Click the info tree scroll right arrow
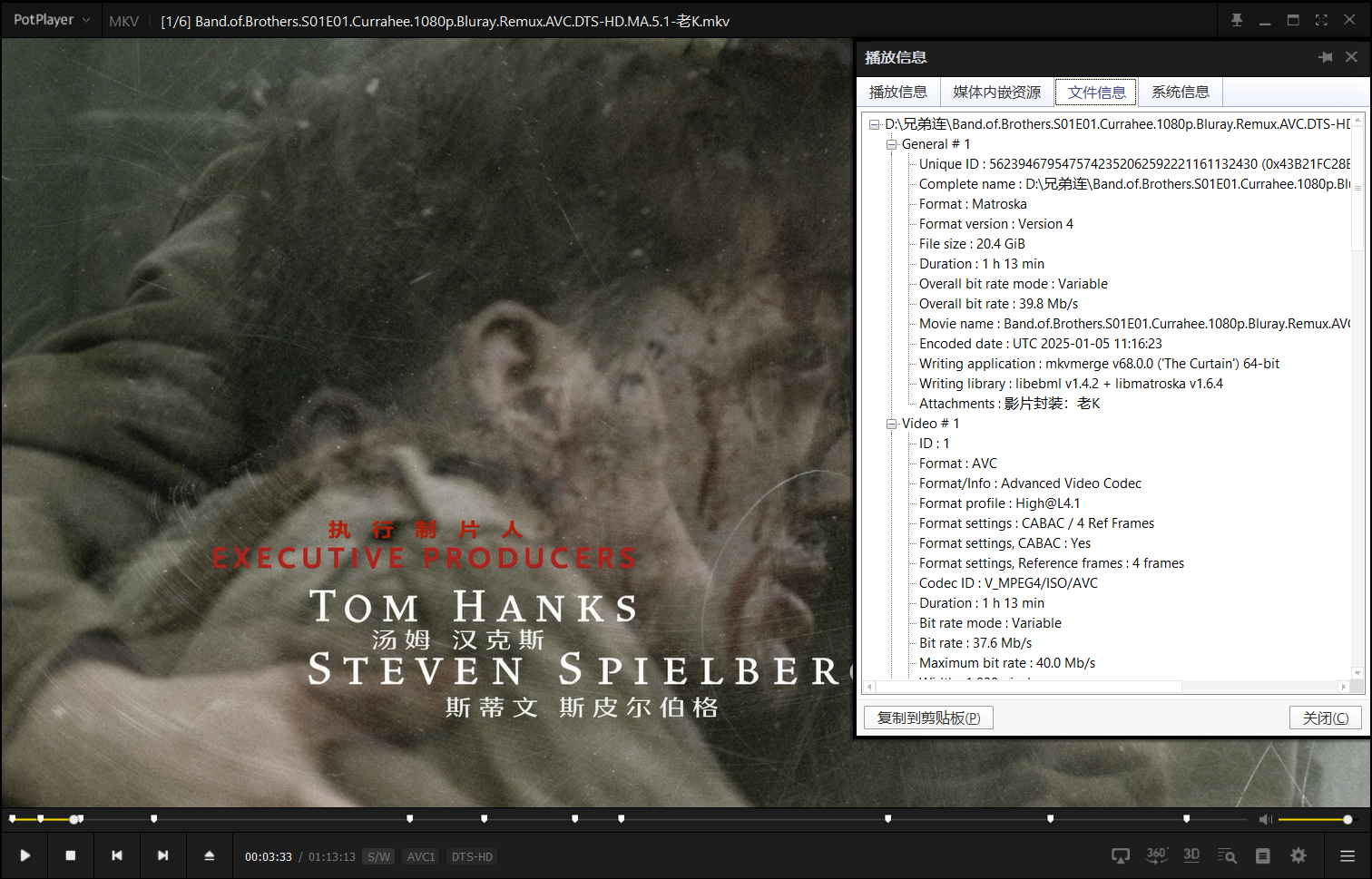The height and width of the screenshot is (879, 1372). pyautogui.click(x=1344, y=687)
